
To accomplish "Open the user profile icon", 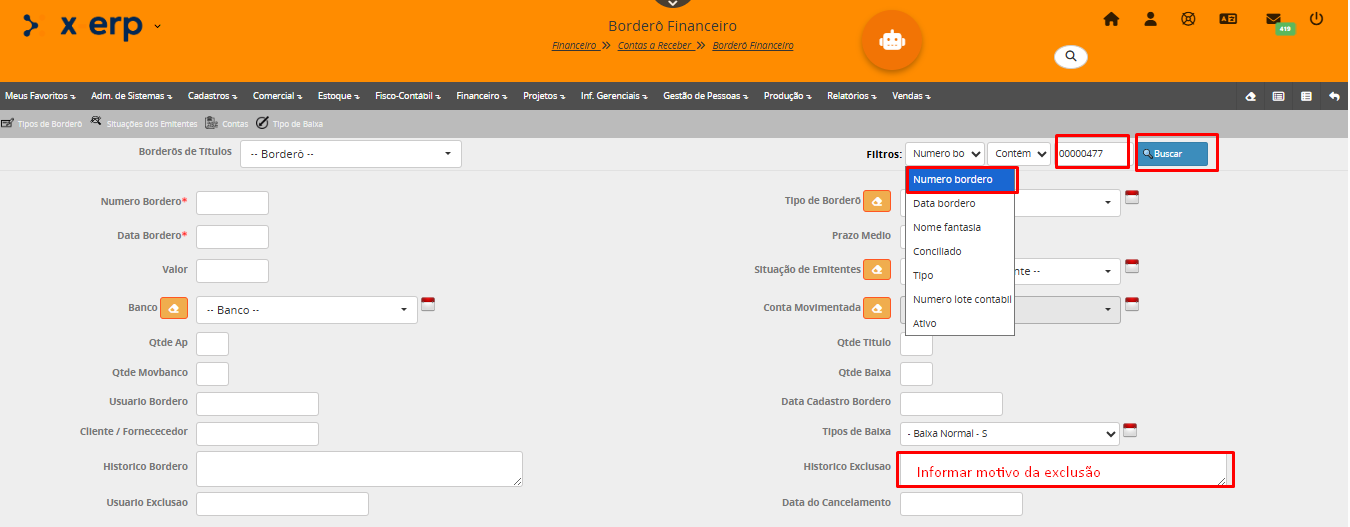I will click(x=1151, y=19).
